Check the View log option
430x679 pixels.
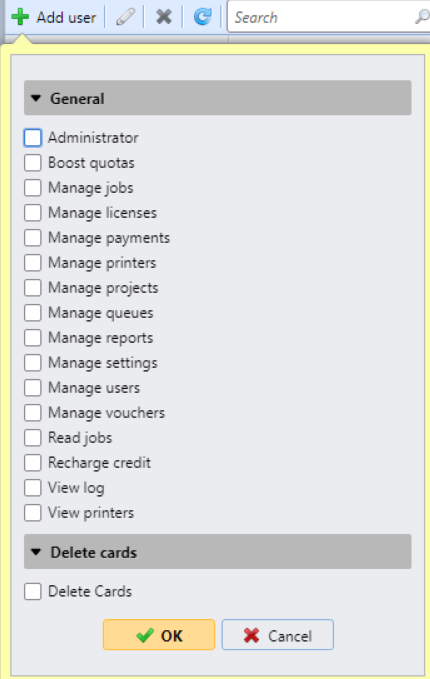[33, 488]
